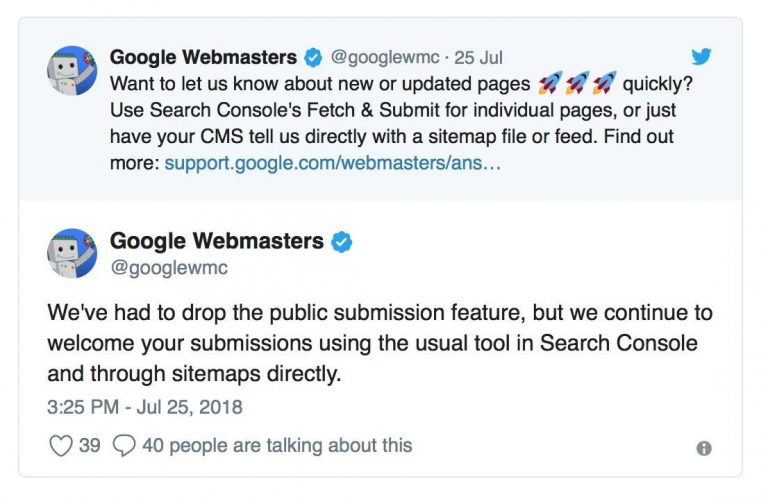Viewport: 768px width, 497px height.
Task: Open the tweet info icon
Action: tap(704, 448)
